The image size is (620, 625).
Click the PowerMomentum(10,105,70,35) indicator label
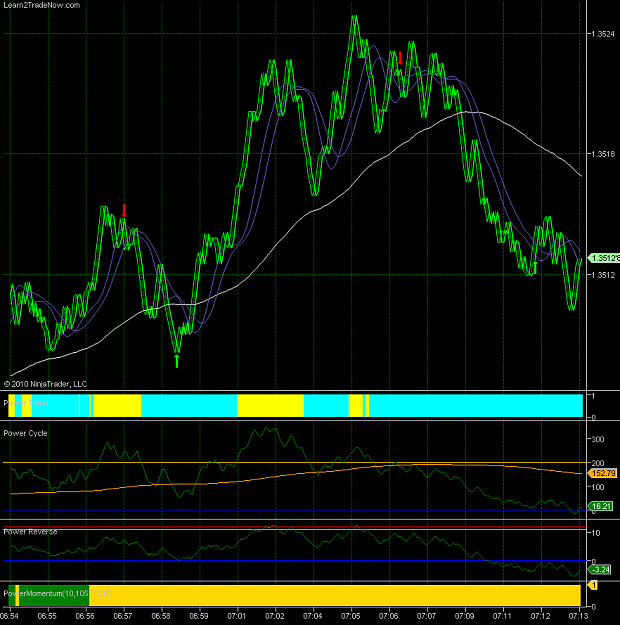tap(58, 594)
